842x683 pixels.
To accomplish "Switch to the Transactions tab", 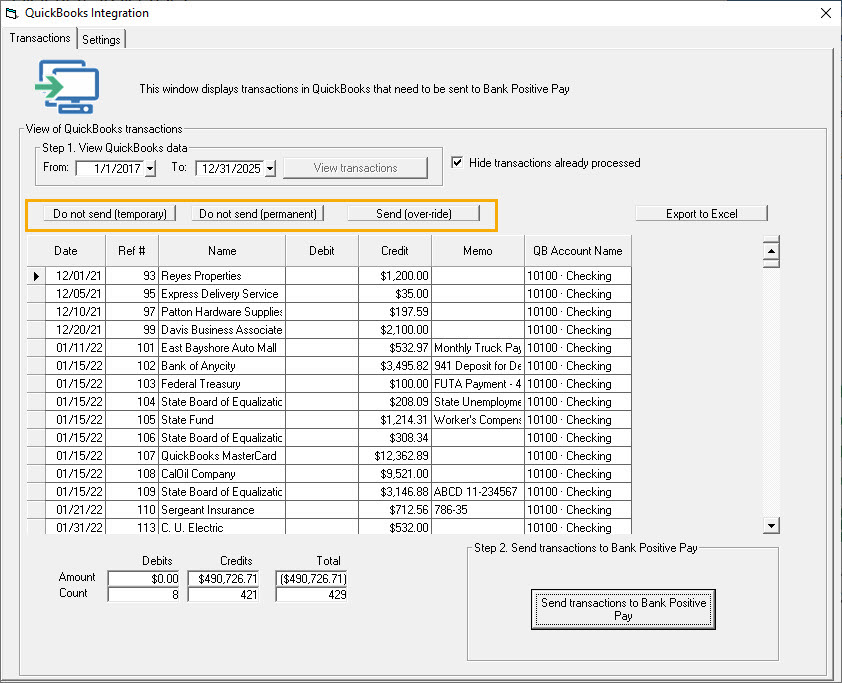I will pyautogui.click(x=40, y=38).
